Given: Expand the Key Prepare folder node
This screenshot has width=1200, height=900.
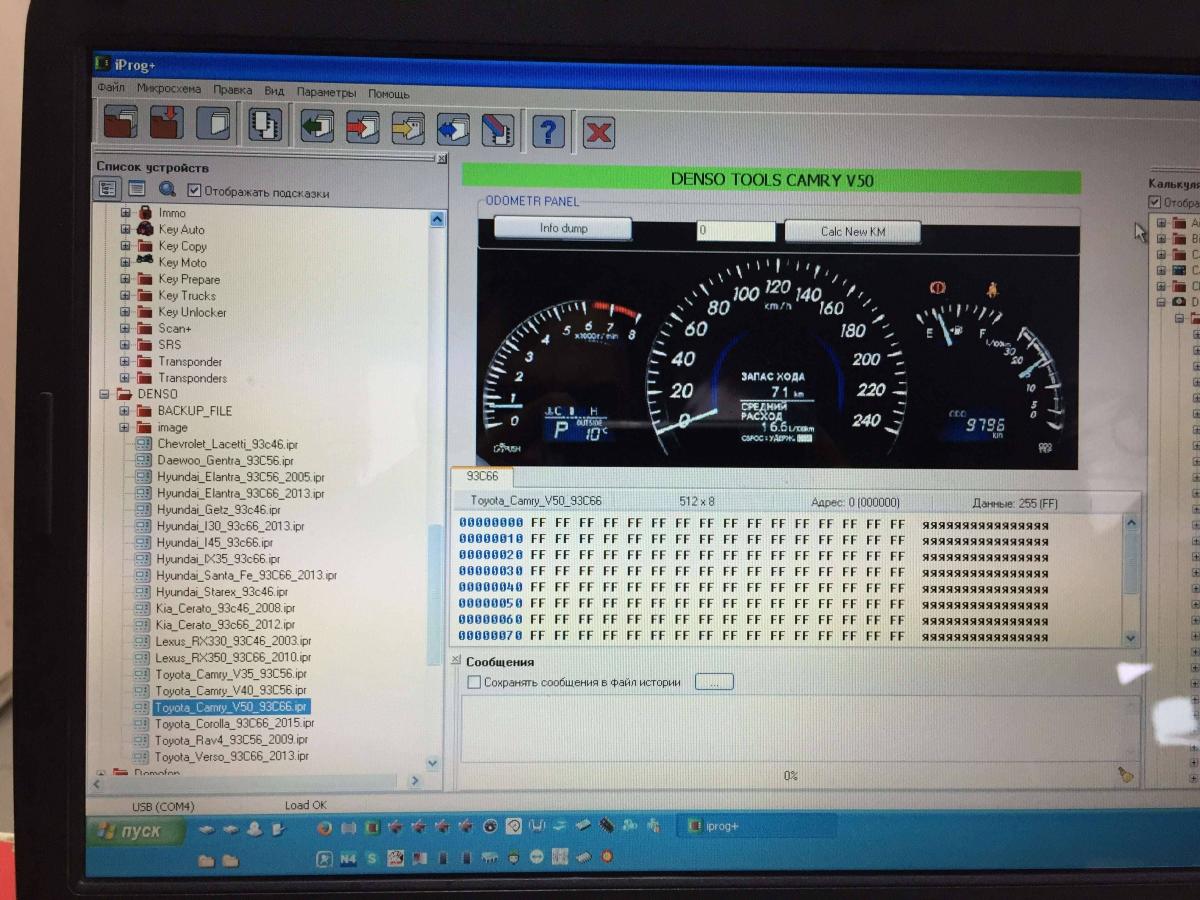Looking at the screenshot, I should [125, 279].
